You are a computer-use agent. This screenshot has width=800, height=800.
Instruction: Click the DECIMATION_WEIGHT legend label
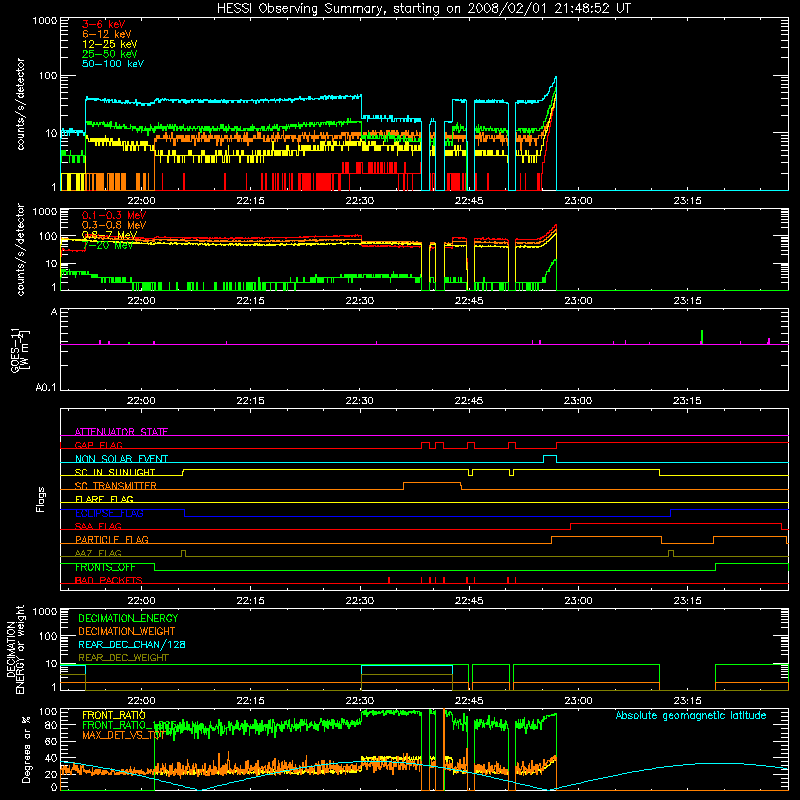(127, 631)
